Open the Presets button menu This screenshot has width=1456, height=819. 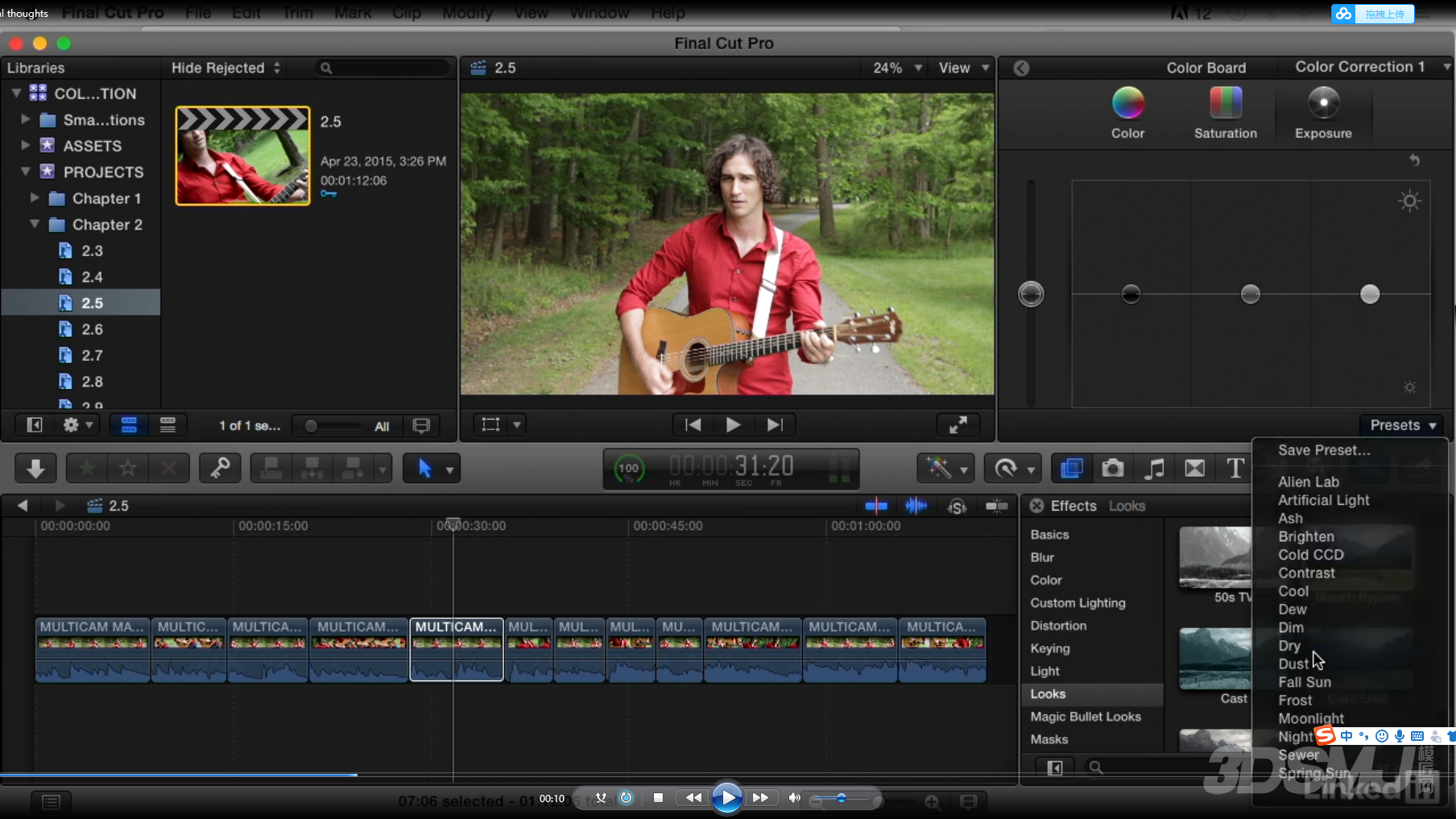(1404, 425)
